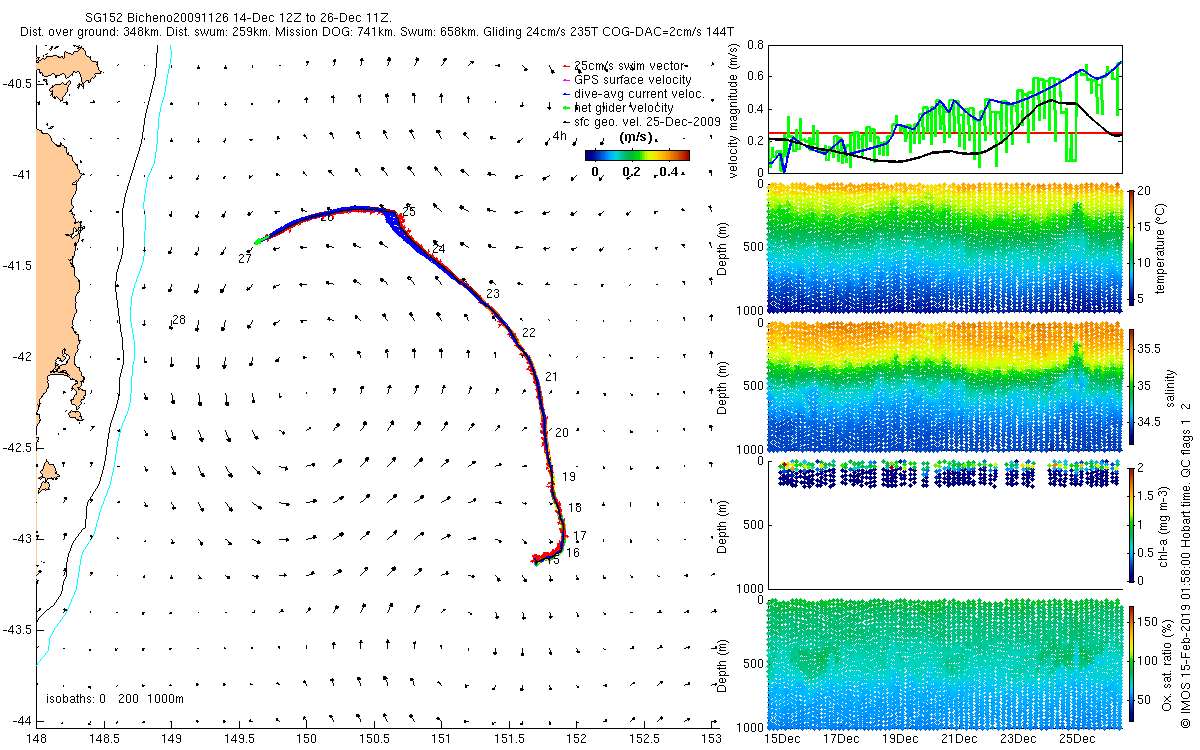
Task: Click the velocity color scale bar
Action: (x=637, y=155)
